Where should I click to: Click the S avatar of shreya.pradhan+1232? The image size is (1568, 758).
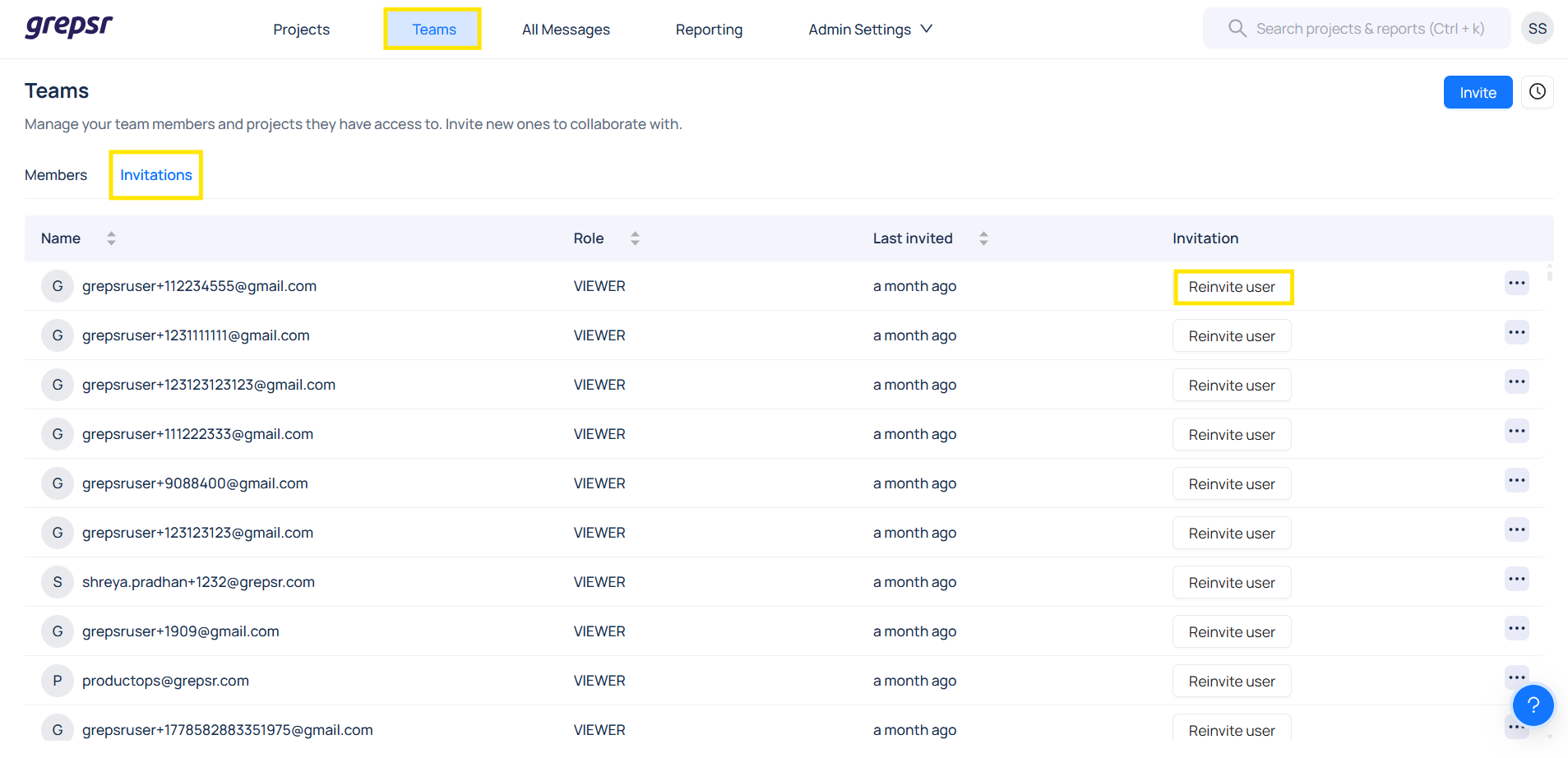pos(58,582)
